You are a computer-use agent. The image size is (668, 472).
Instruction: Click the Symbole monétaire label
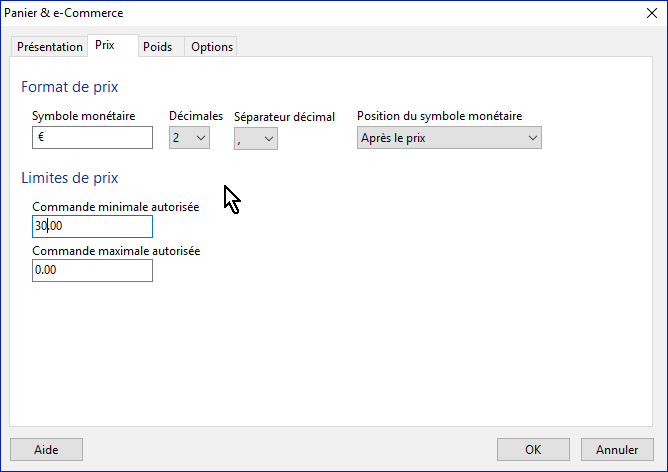coord(83,116)
